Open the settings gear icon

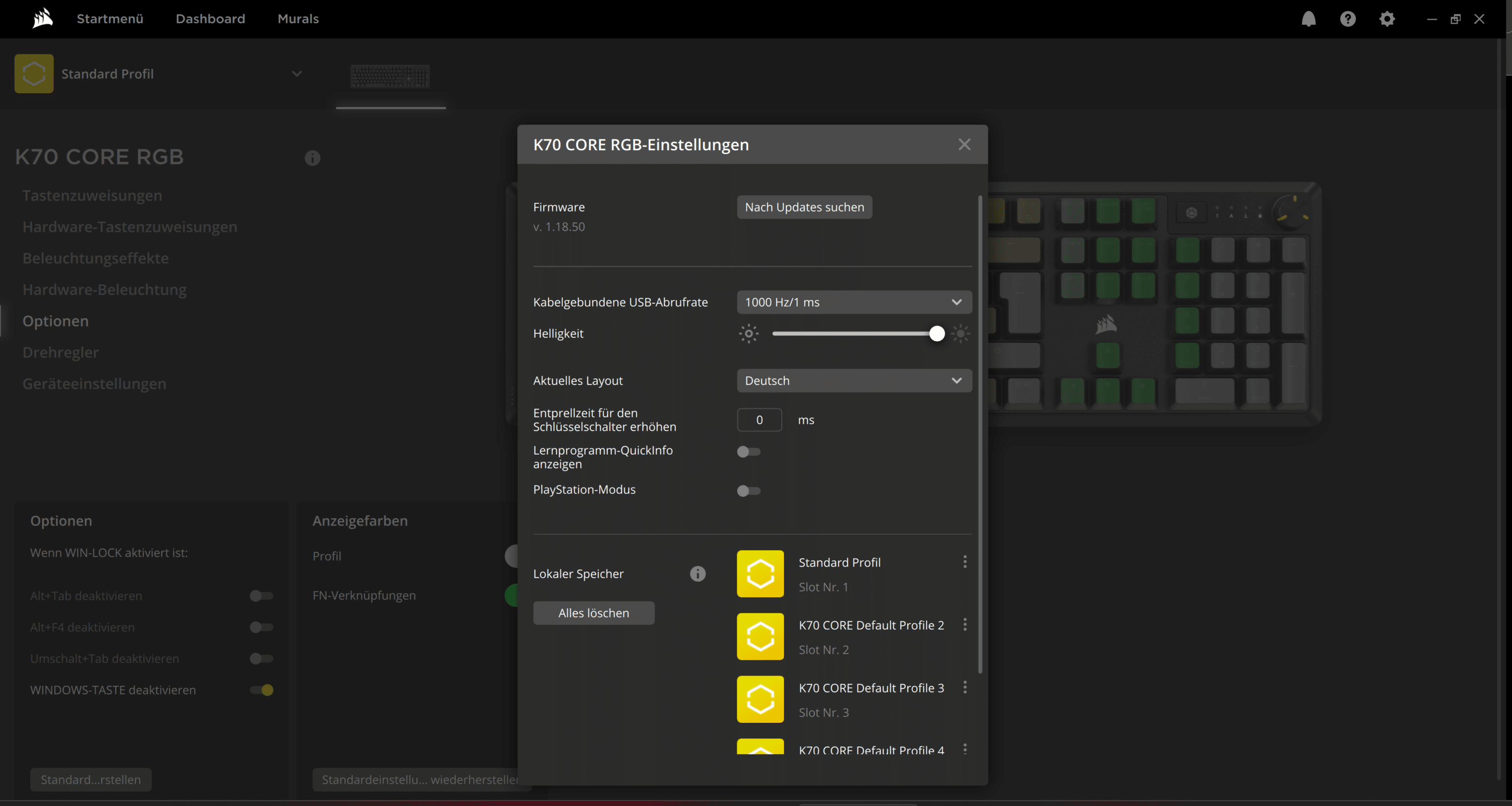point(1387,19)
